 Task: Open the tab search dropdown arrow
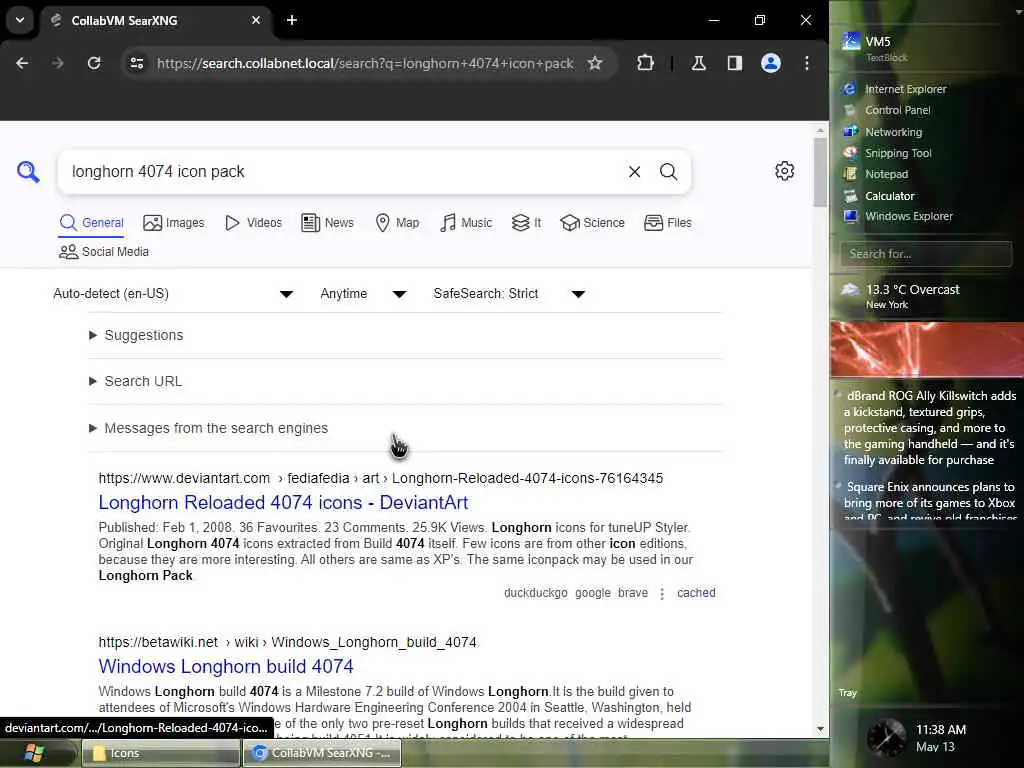pos(20,20)
